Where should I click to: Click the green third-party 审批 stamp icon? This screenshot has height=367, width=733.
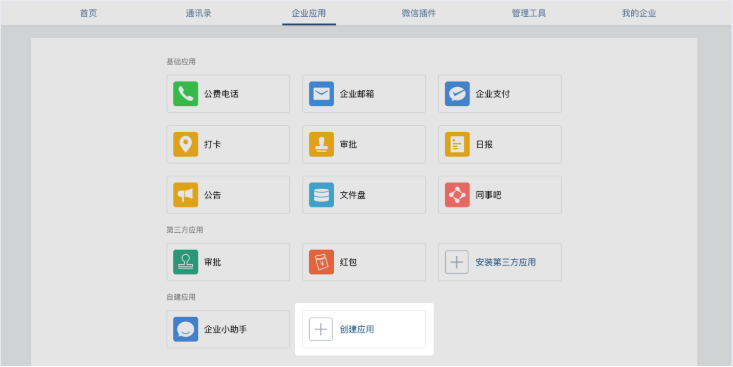coord(186,262)
